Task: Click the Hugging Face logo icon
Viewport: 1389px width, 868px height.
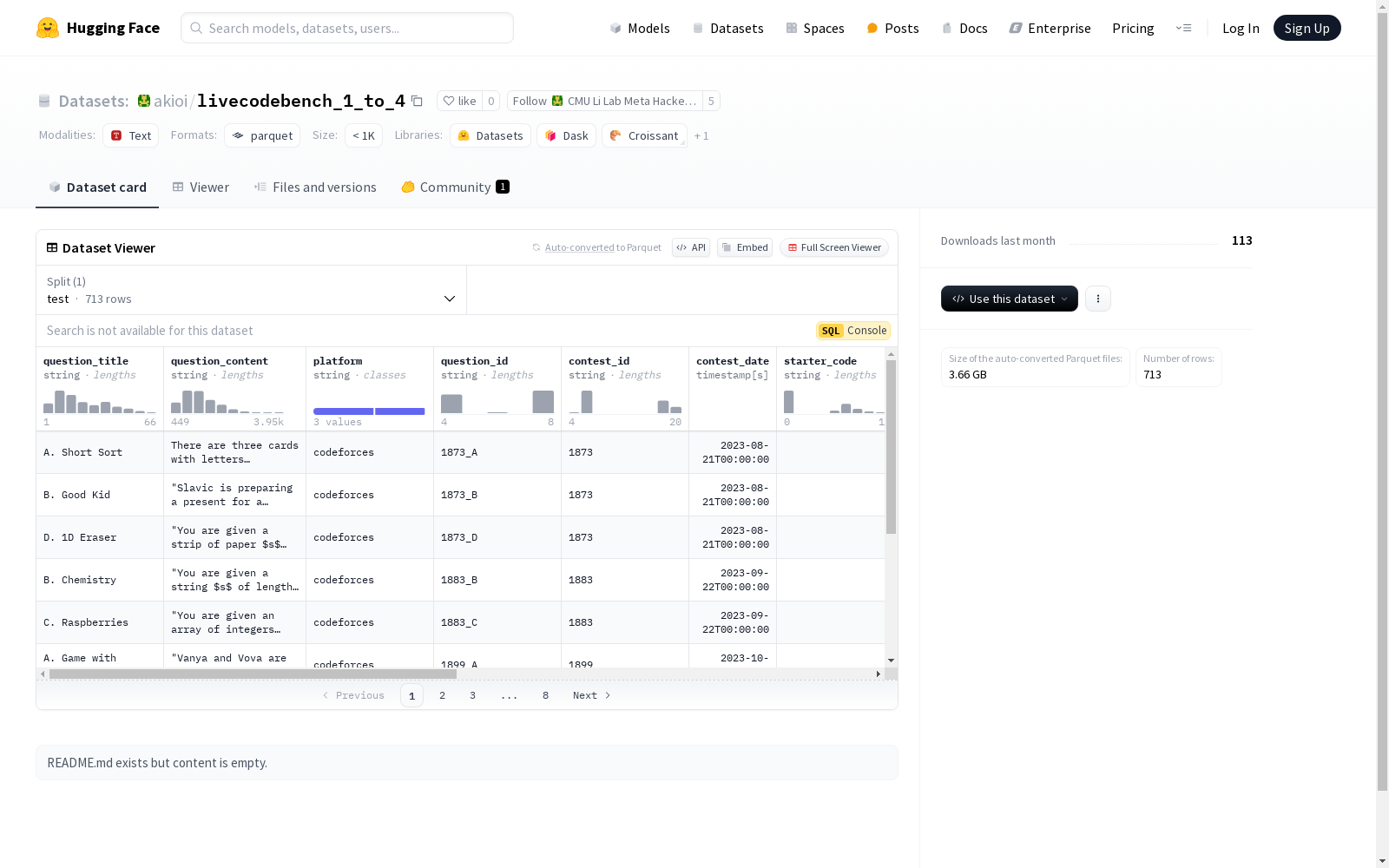Action: click(x=48, y=28)
